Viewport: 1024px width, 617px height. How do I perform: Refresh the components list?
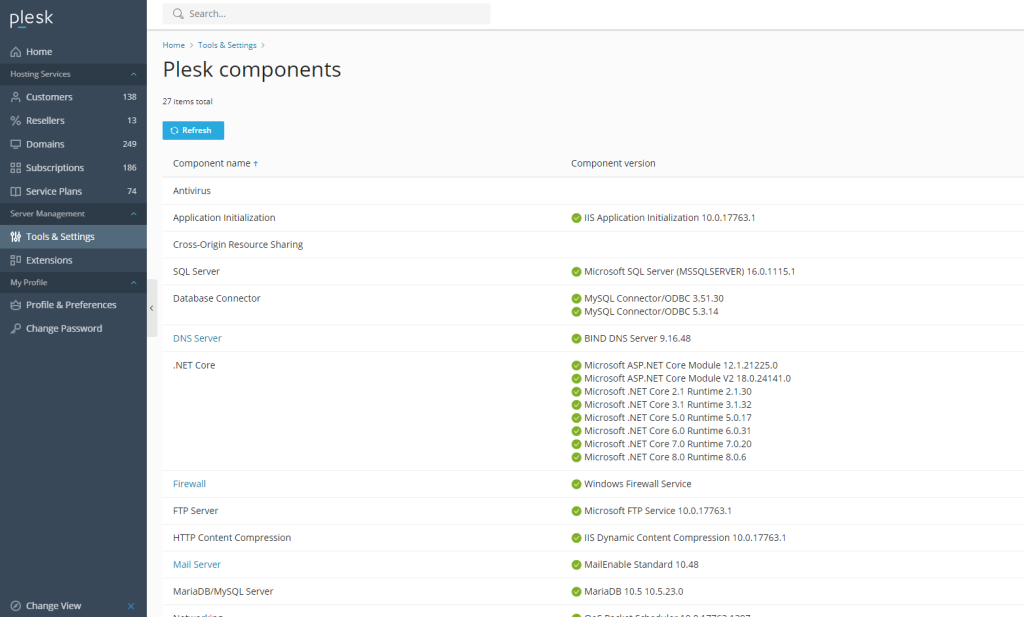193,131
